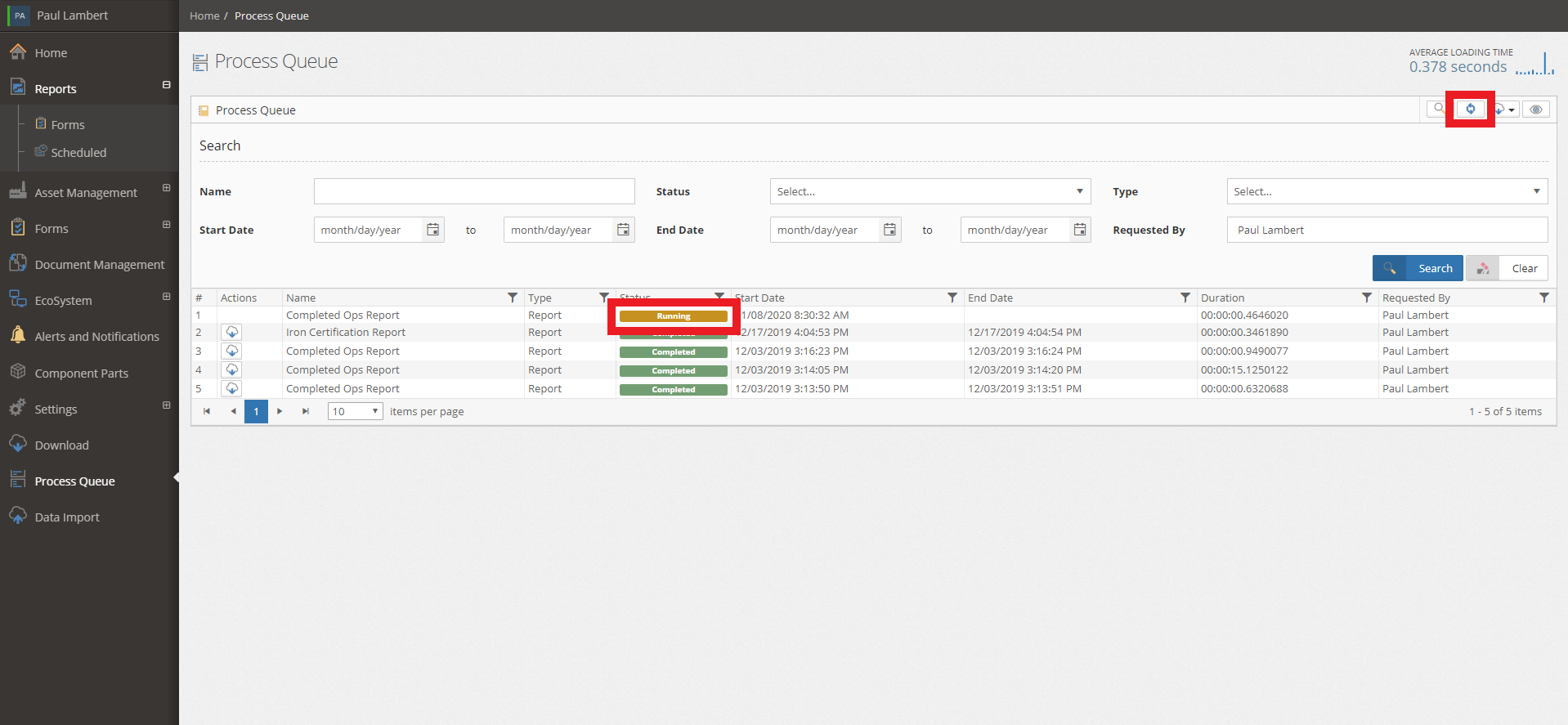Open the Status dropdown
Screen dimensions: 1568x725
[x=930, y=191]
